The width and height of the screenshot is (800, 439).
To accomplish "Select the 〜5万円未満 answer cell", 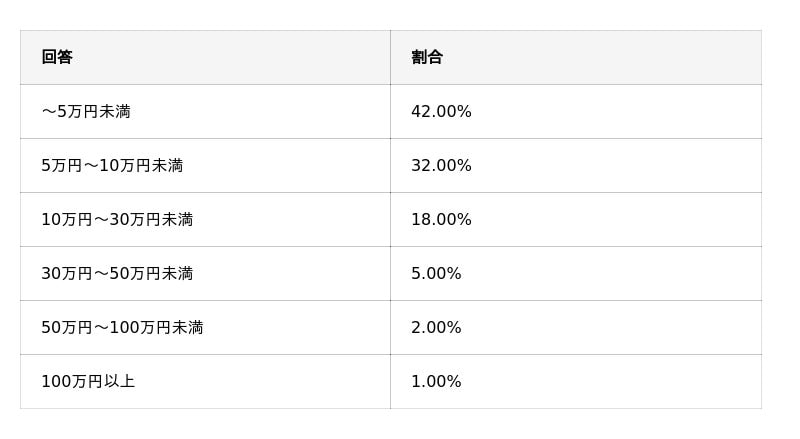I will click(x=86, y=112).
